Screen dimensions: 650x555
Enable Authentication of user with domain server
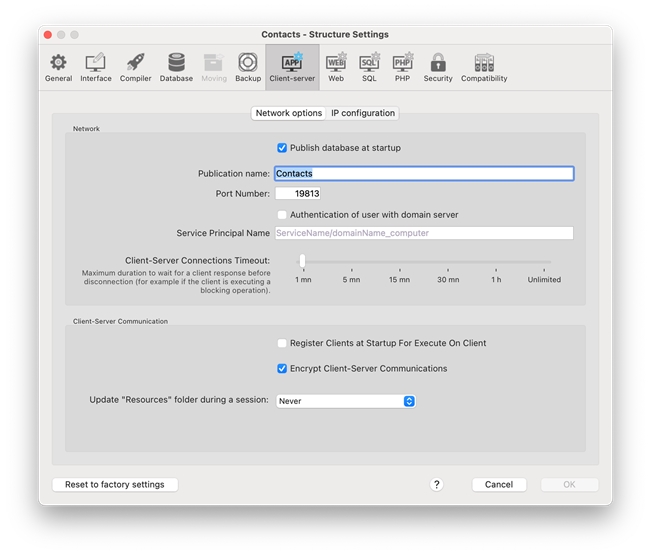click(x=282, y=215)
